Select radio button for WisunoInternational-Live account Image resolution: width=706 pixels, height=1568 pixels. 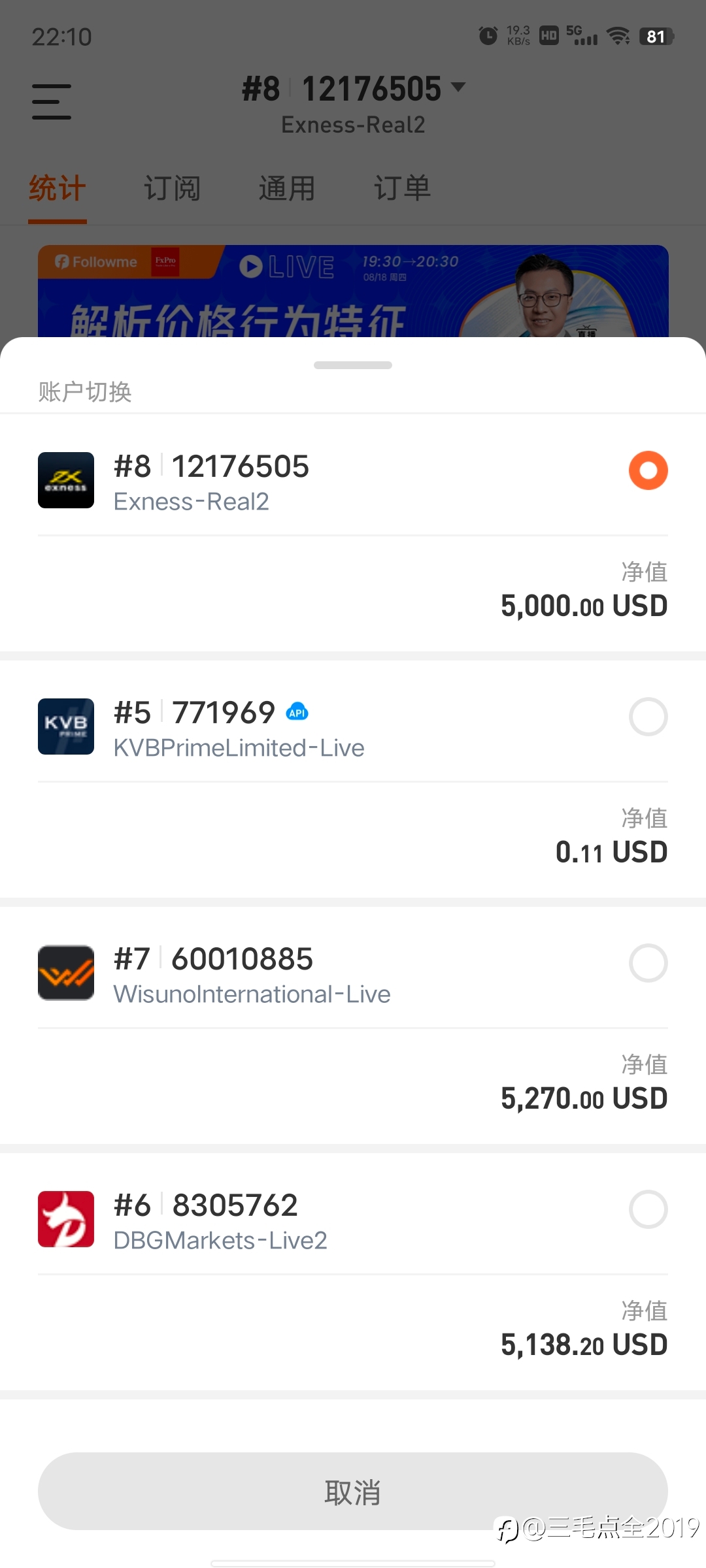tap(648, 963)
